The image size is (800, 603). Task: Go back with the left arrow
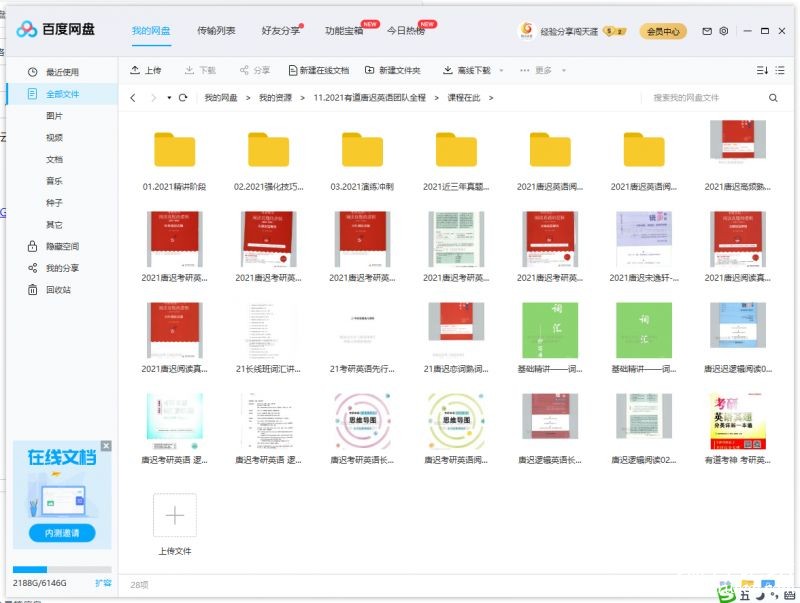133,97
